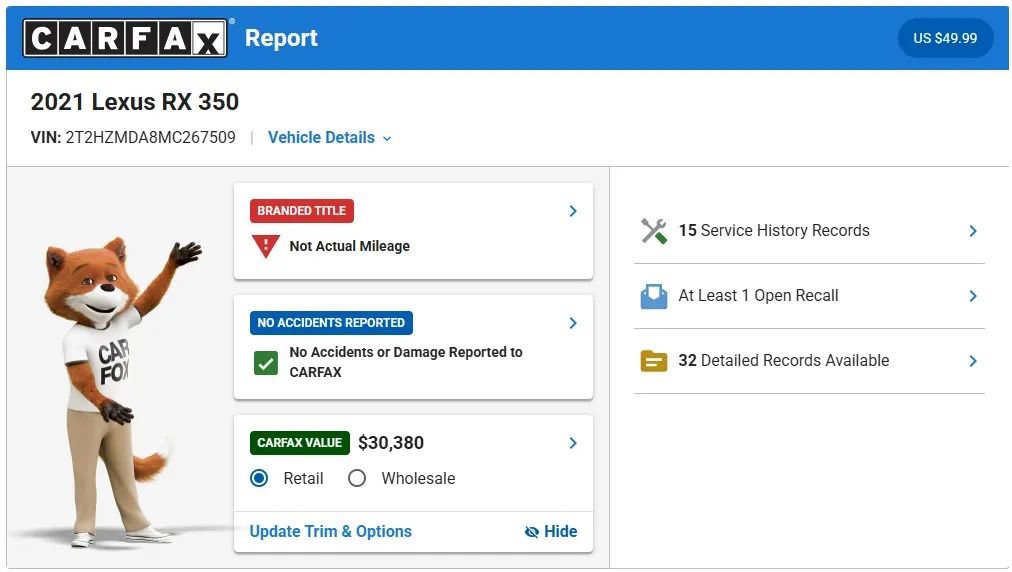
Task: Click Update Trim & Options link
Action: 330,531
